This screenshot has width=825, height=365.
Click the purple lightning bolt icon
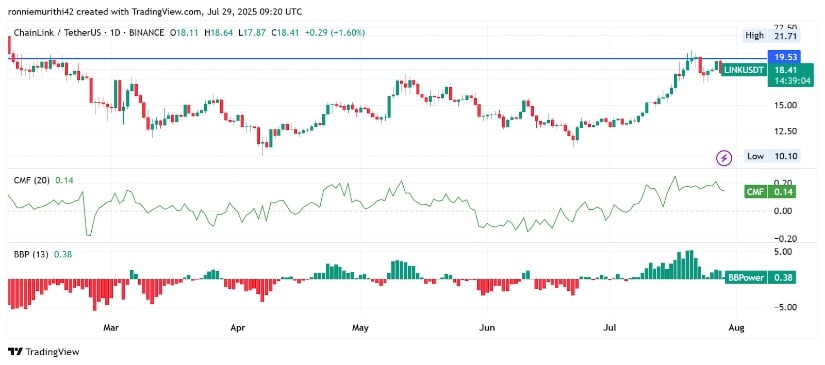click(x=725, y=157)
